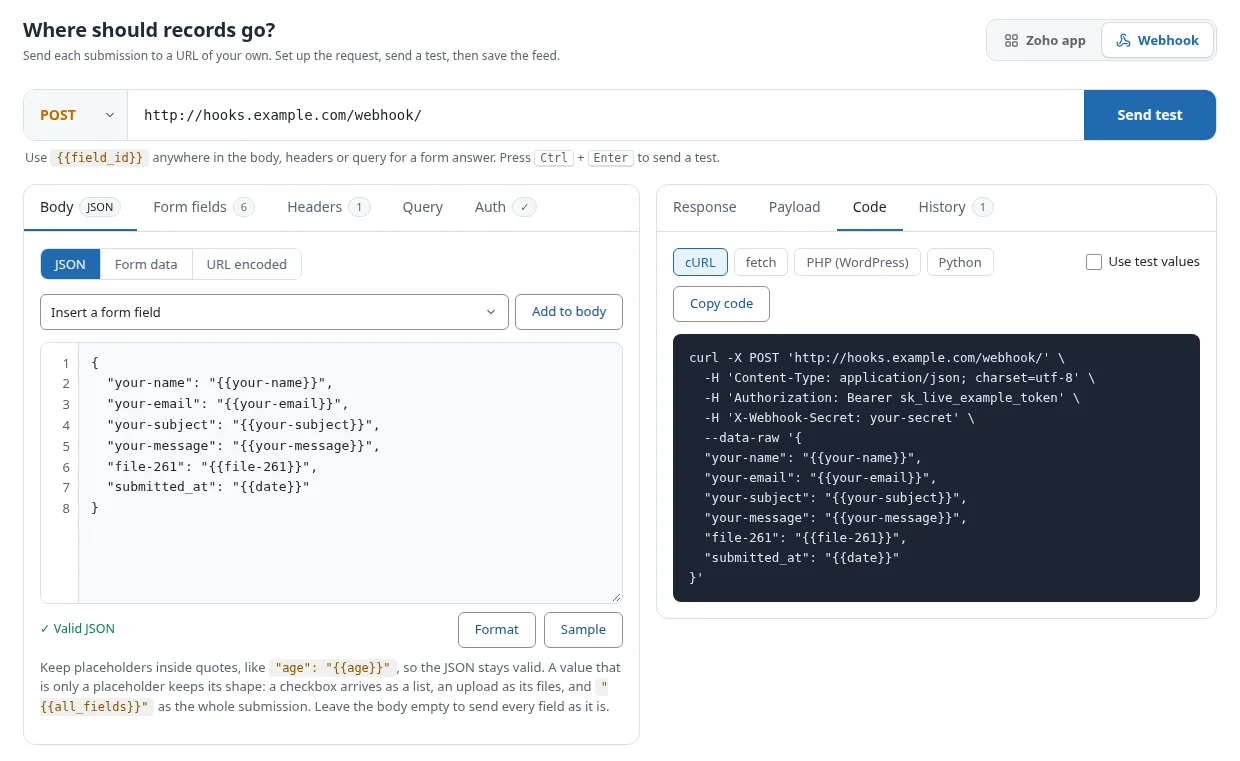The height and width of the screenshot is (761, 1240).
Task: Click the JSON badge on Body tab
Action: (x=100, y=207)
